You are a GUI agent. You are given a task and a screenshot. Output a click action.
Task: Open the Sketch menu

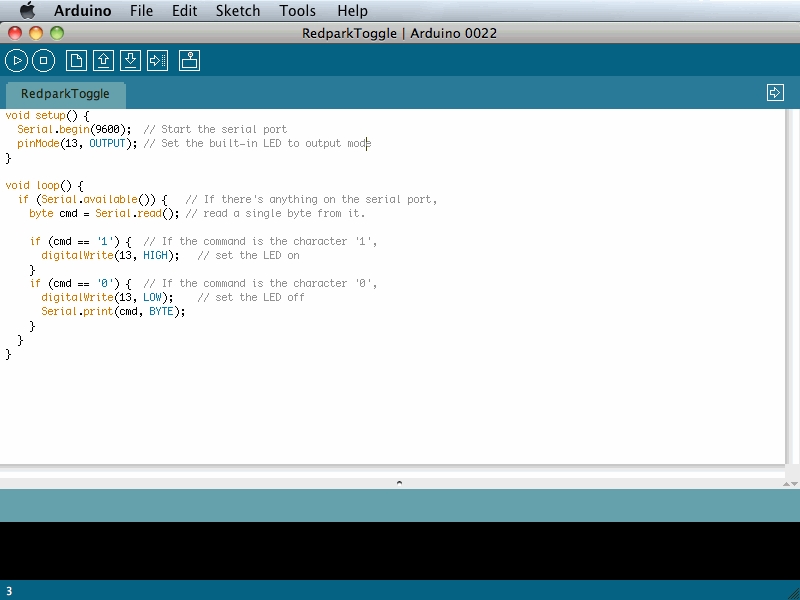tap(238, 11)
